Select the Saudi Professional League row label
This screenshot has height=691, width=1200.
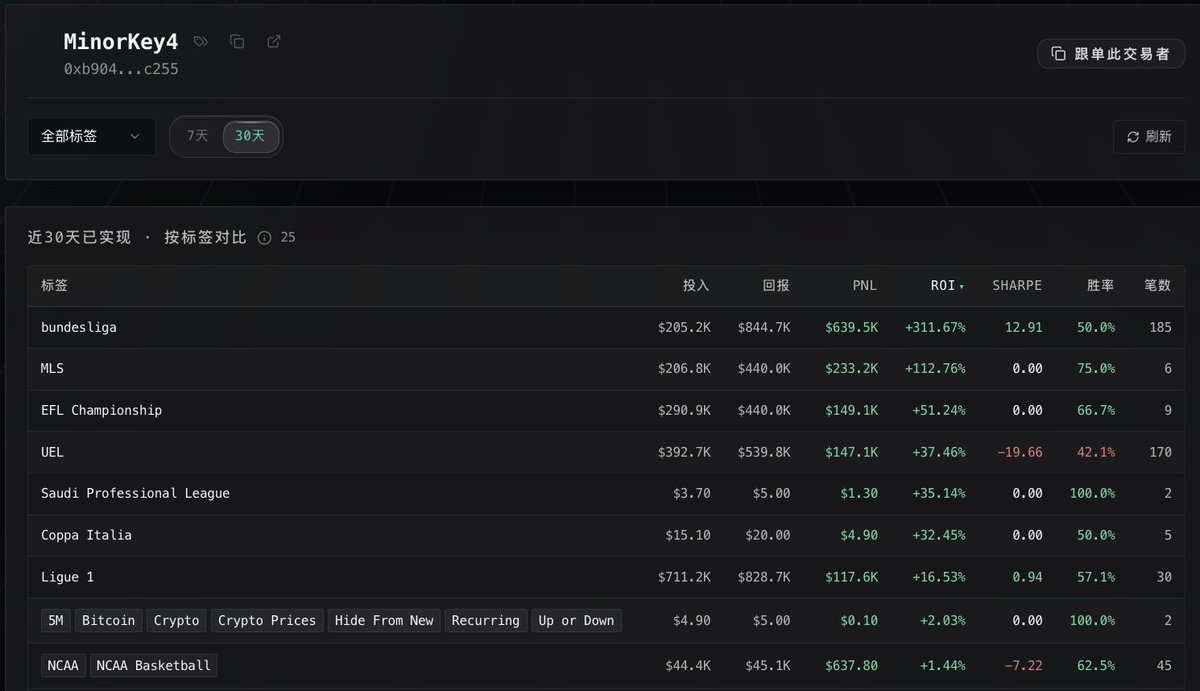coord(135,494)
